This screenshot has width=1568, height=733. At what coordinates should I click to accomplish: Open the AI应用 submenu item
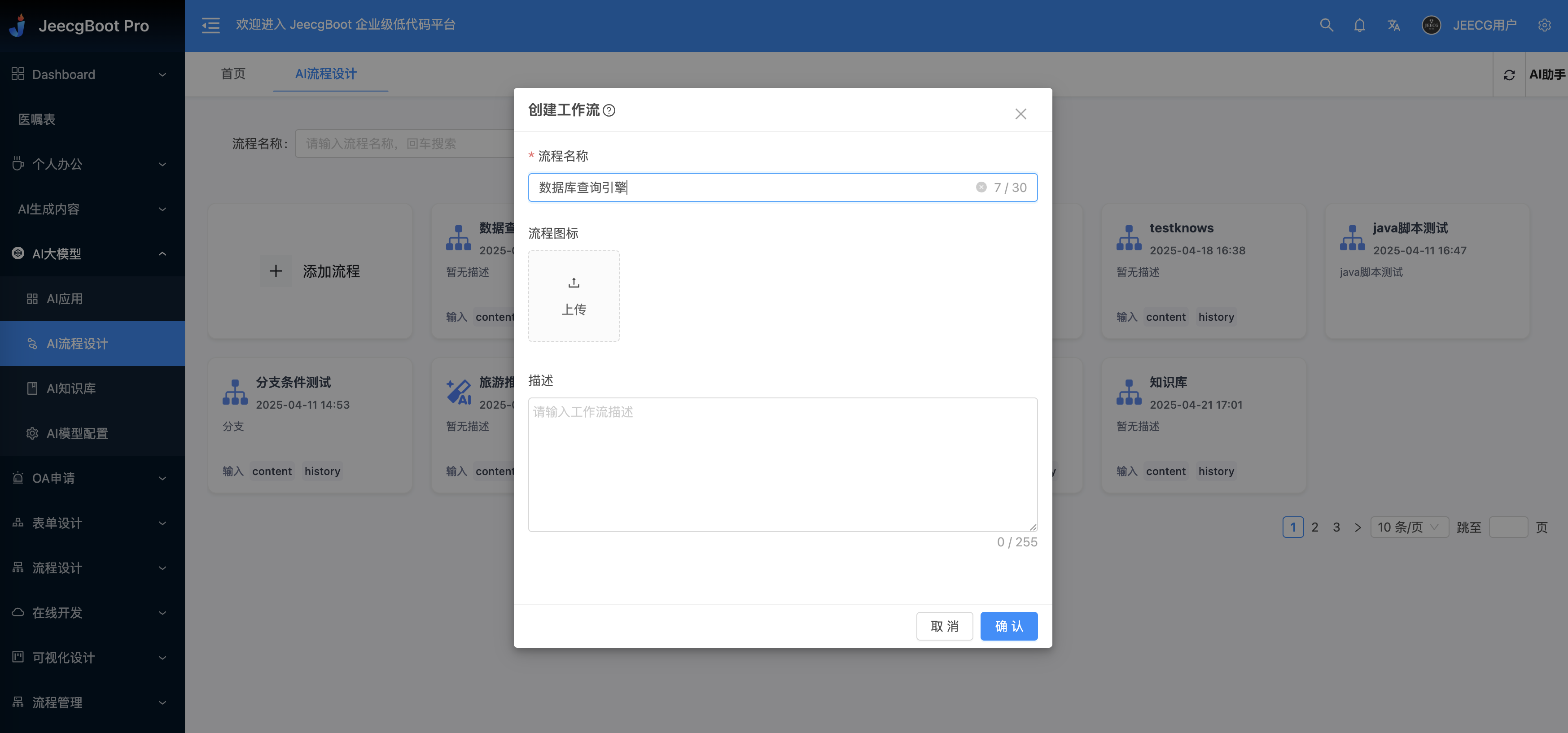(92, 299)
